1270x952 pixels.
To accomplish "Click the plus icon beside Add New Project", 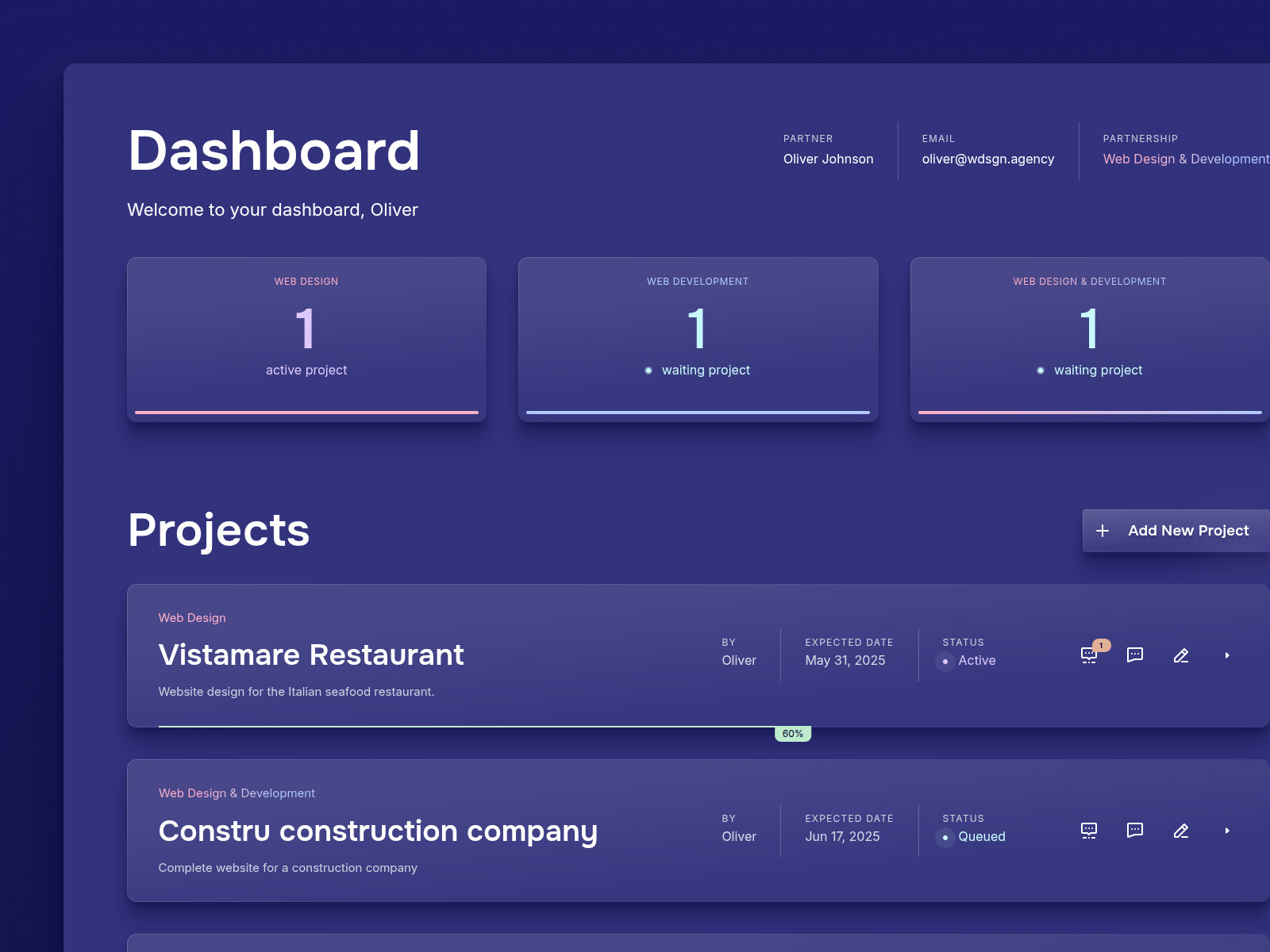I will (1103, 530).
